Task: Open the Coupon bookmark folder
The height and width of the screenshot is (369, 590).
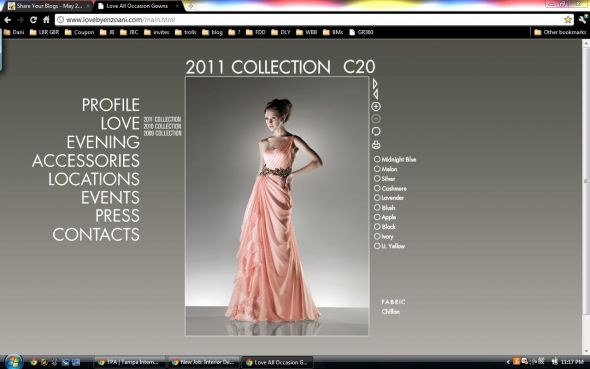Action: (x=79, y=32)
